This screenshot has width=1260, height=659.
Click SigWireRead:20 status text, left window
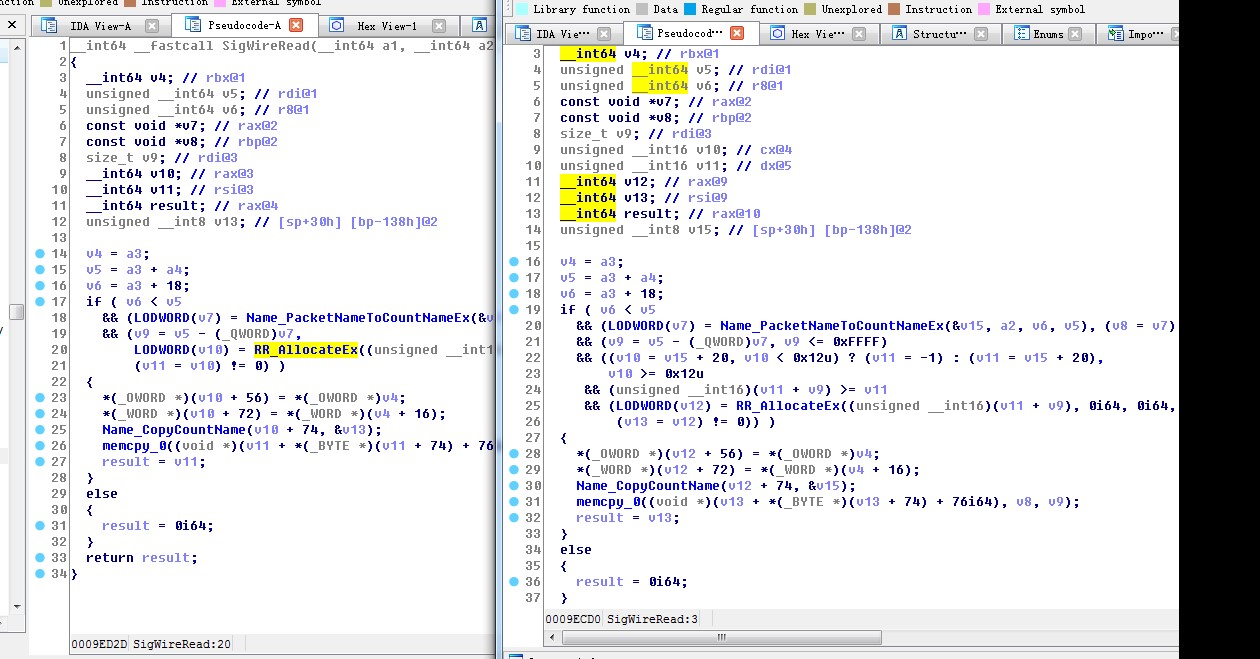point(182,645)
